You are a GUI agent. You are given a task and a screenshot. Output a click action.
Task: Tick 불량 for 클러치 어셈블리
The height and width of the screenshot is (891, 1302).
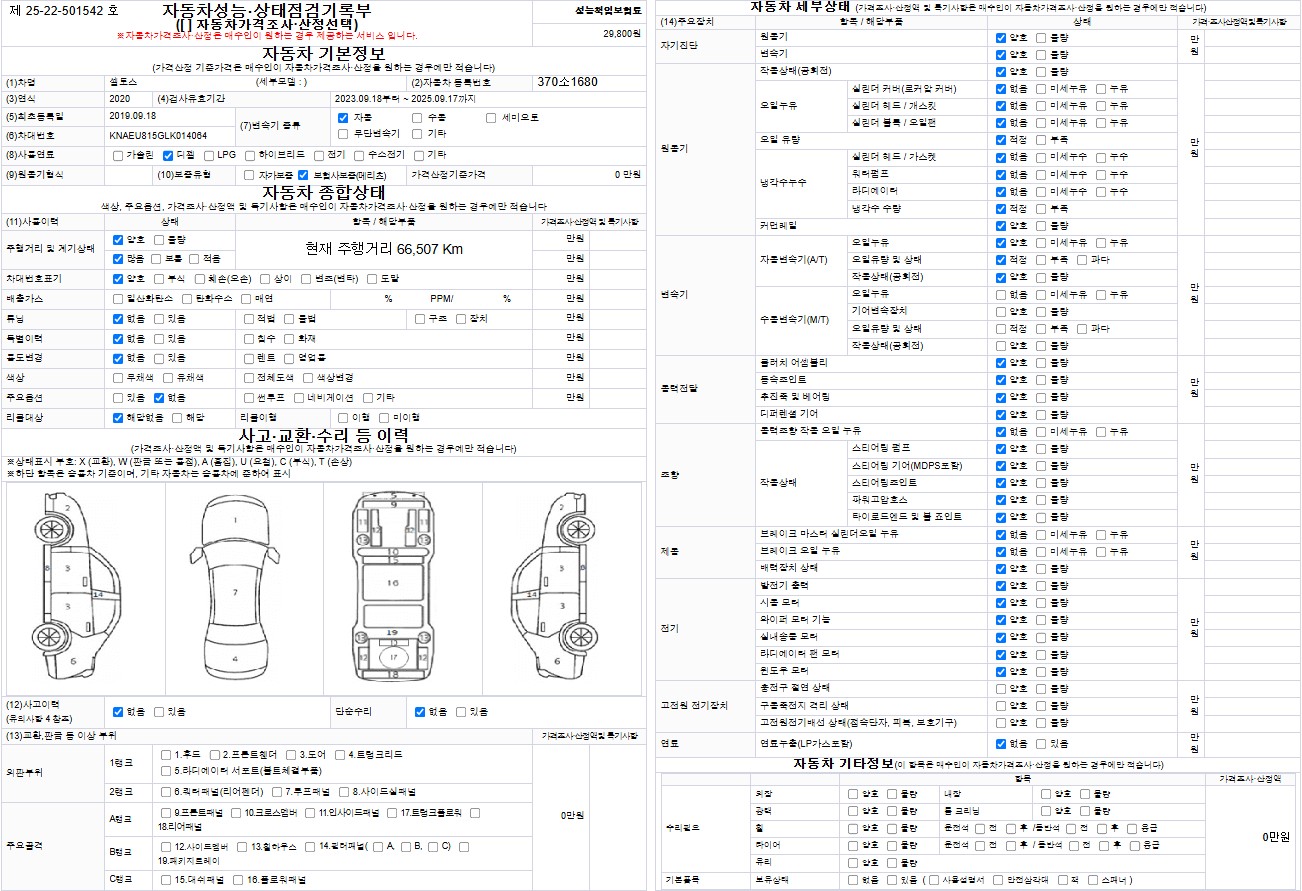coord(1040,363)
